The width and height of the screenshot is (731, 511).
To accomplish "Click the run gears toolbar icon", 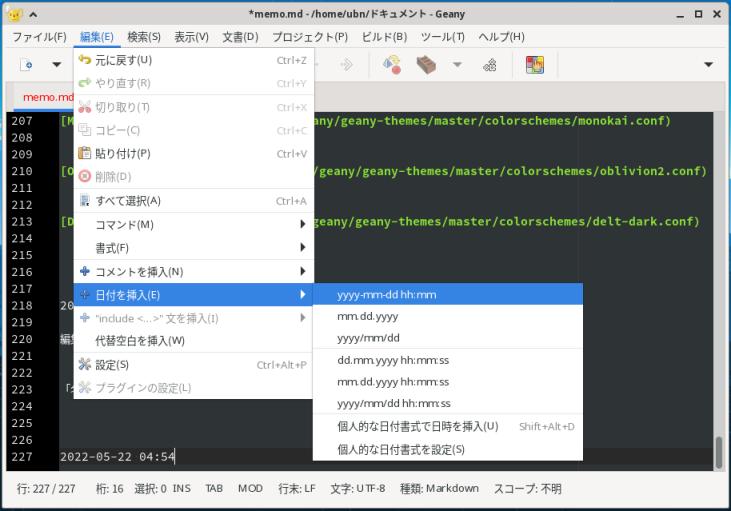I will 490,65.
